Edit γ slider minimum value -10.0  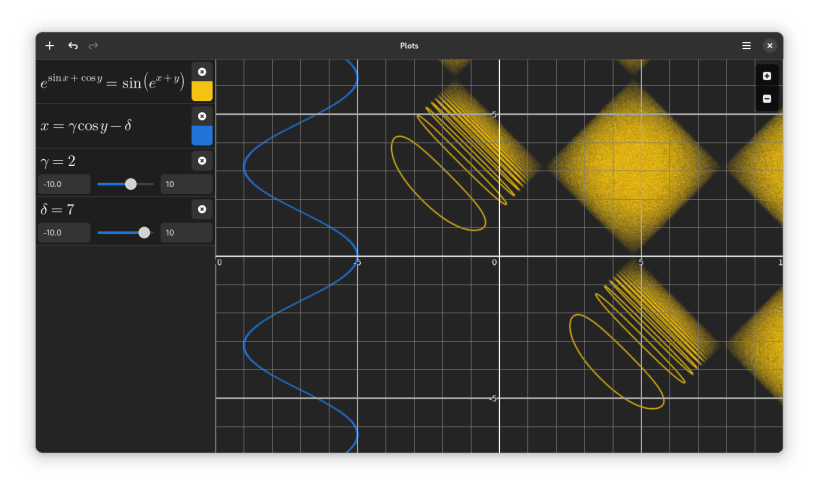(64, 184)
